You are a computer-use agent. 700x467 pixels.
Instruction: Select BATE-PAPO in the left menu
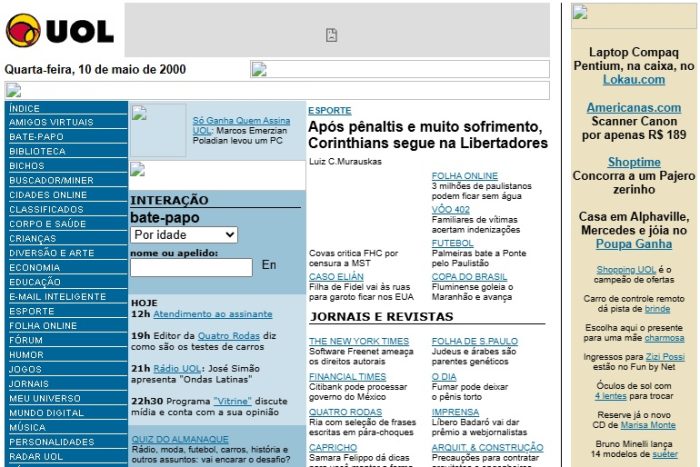37,137
